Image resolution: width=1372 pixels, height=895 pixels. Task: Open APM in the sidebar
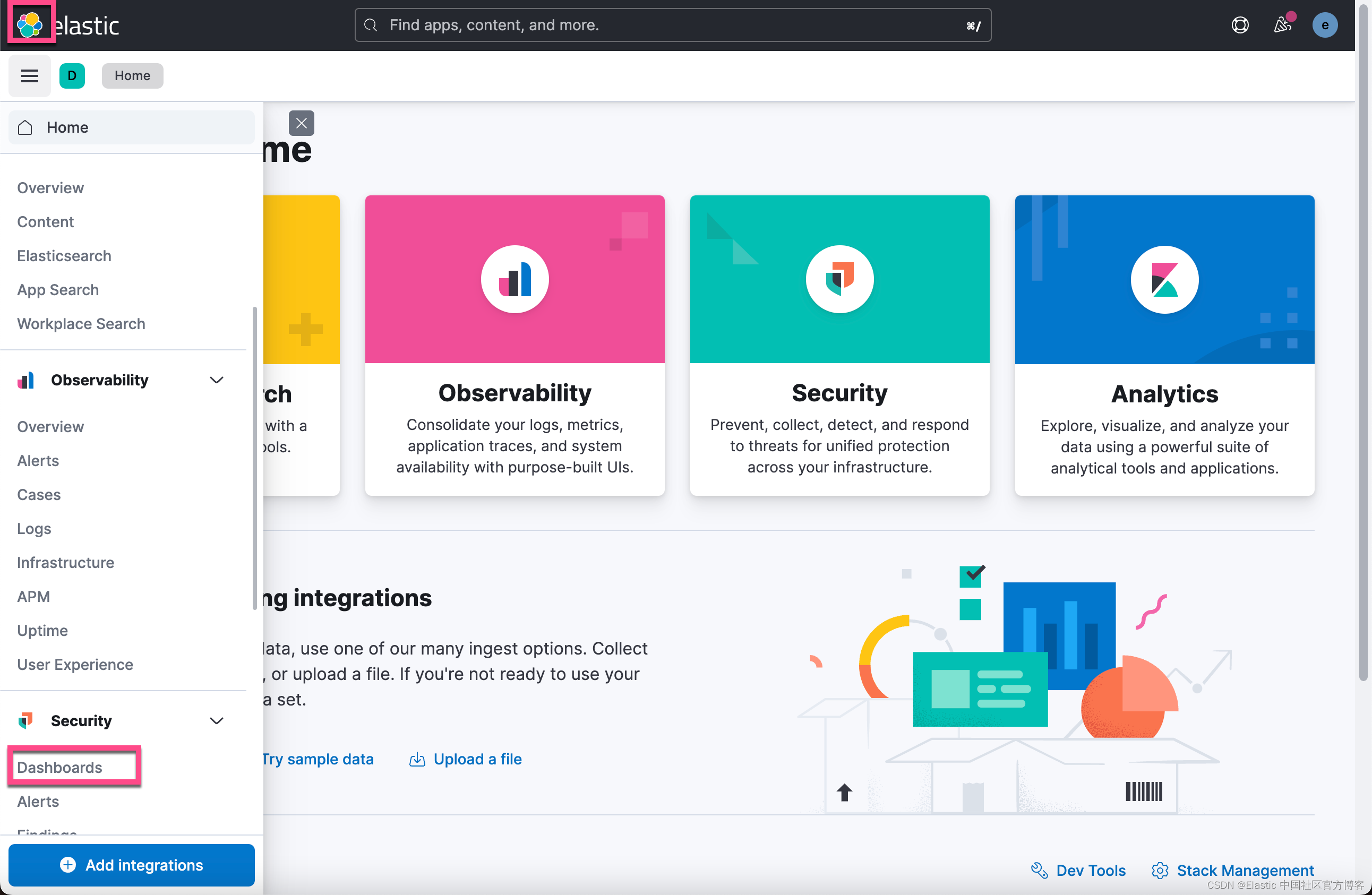tap(33, 597)
